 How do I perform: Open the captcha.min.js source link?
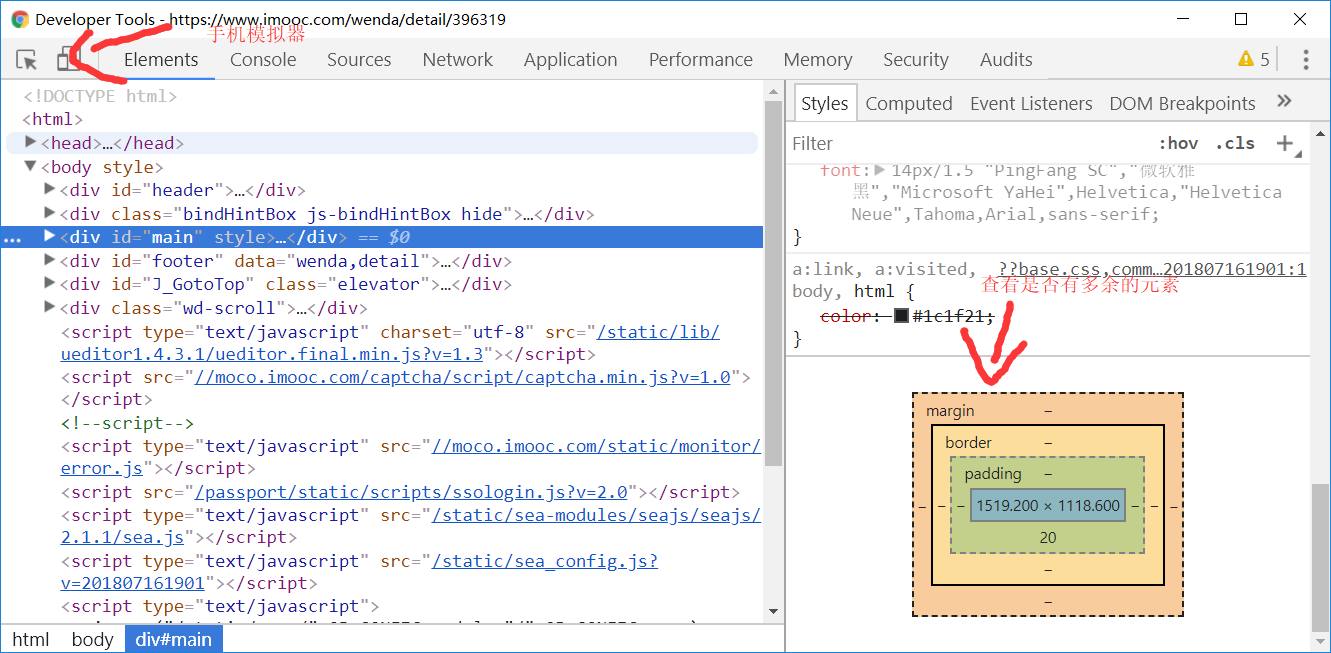(x=464, y=377)
